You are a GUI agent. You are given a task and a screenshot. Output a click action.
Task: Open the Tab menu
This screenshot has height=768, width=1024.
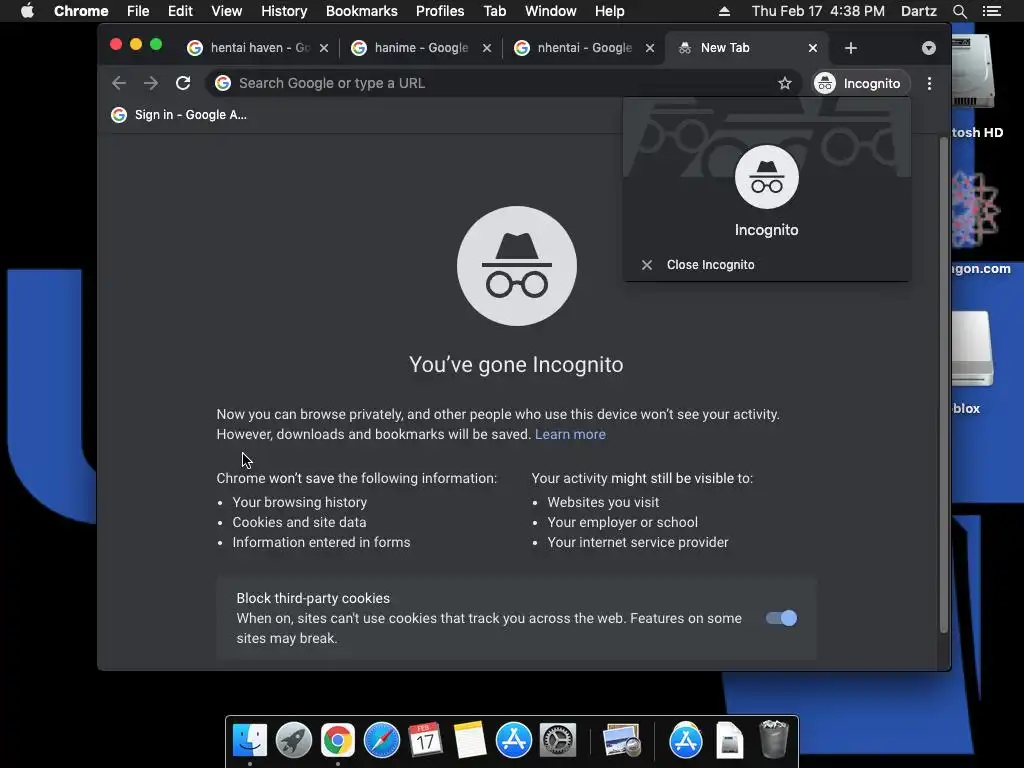point(495,11)
